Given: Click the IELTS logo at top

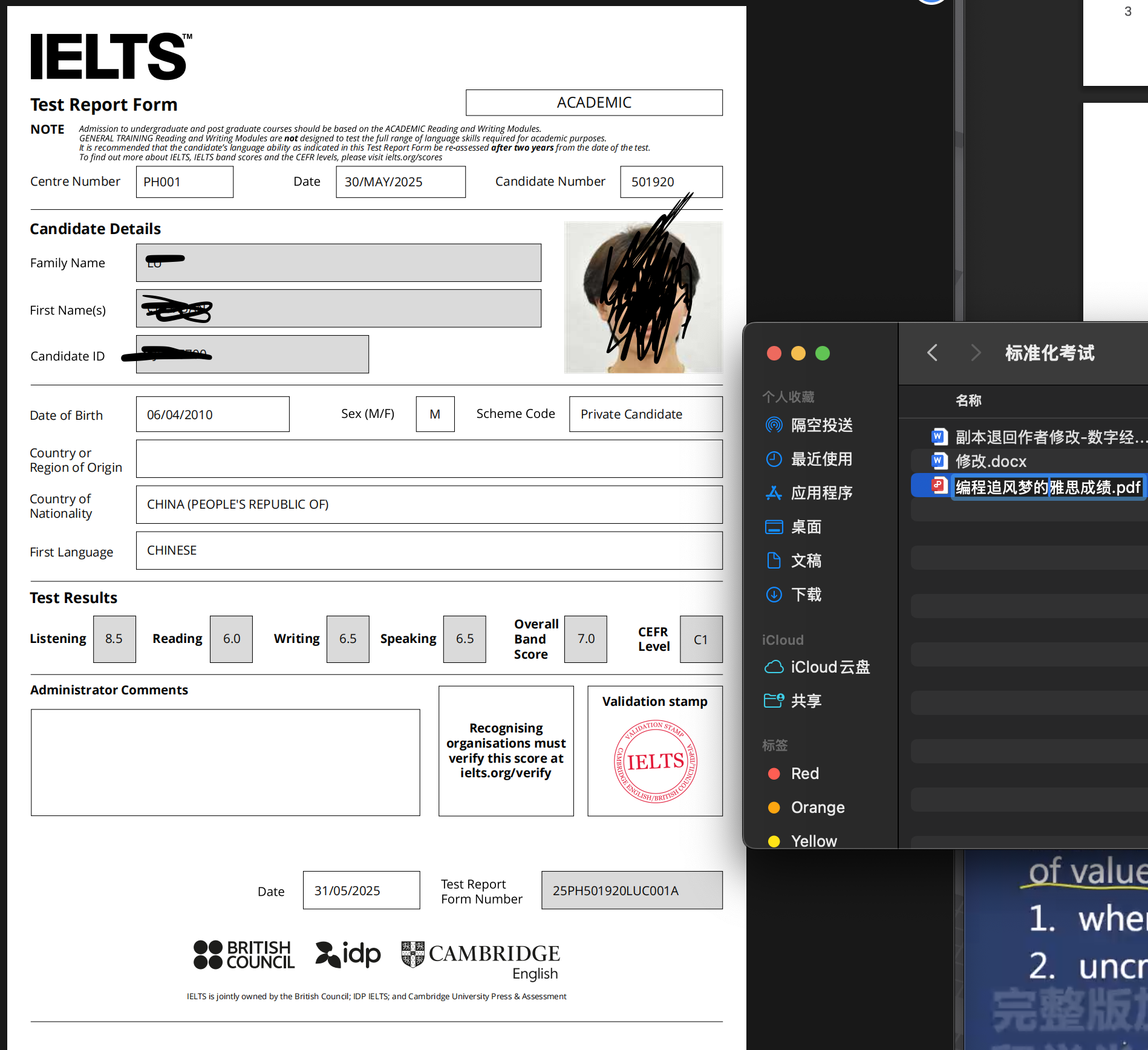Looking at the screenshot, I should 111,56.
